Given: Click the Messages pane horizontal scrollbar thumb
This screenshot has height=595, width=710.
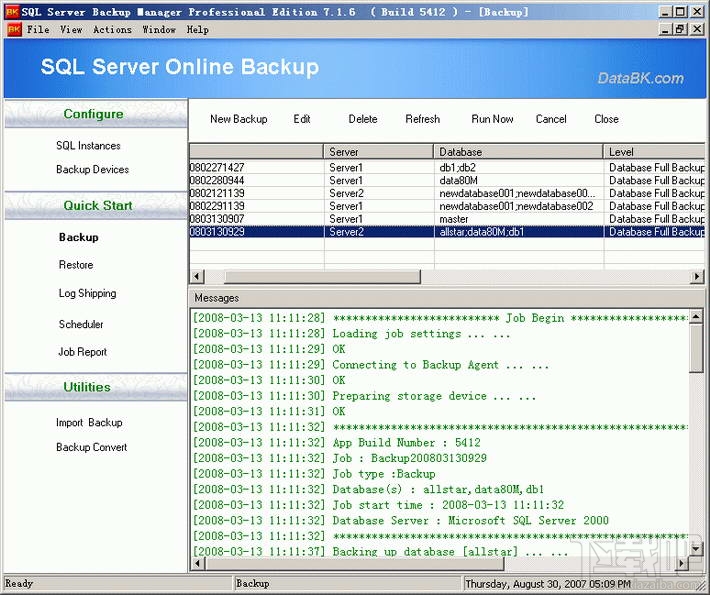Looking at the screenshot, I should [x=354, y=564].
